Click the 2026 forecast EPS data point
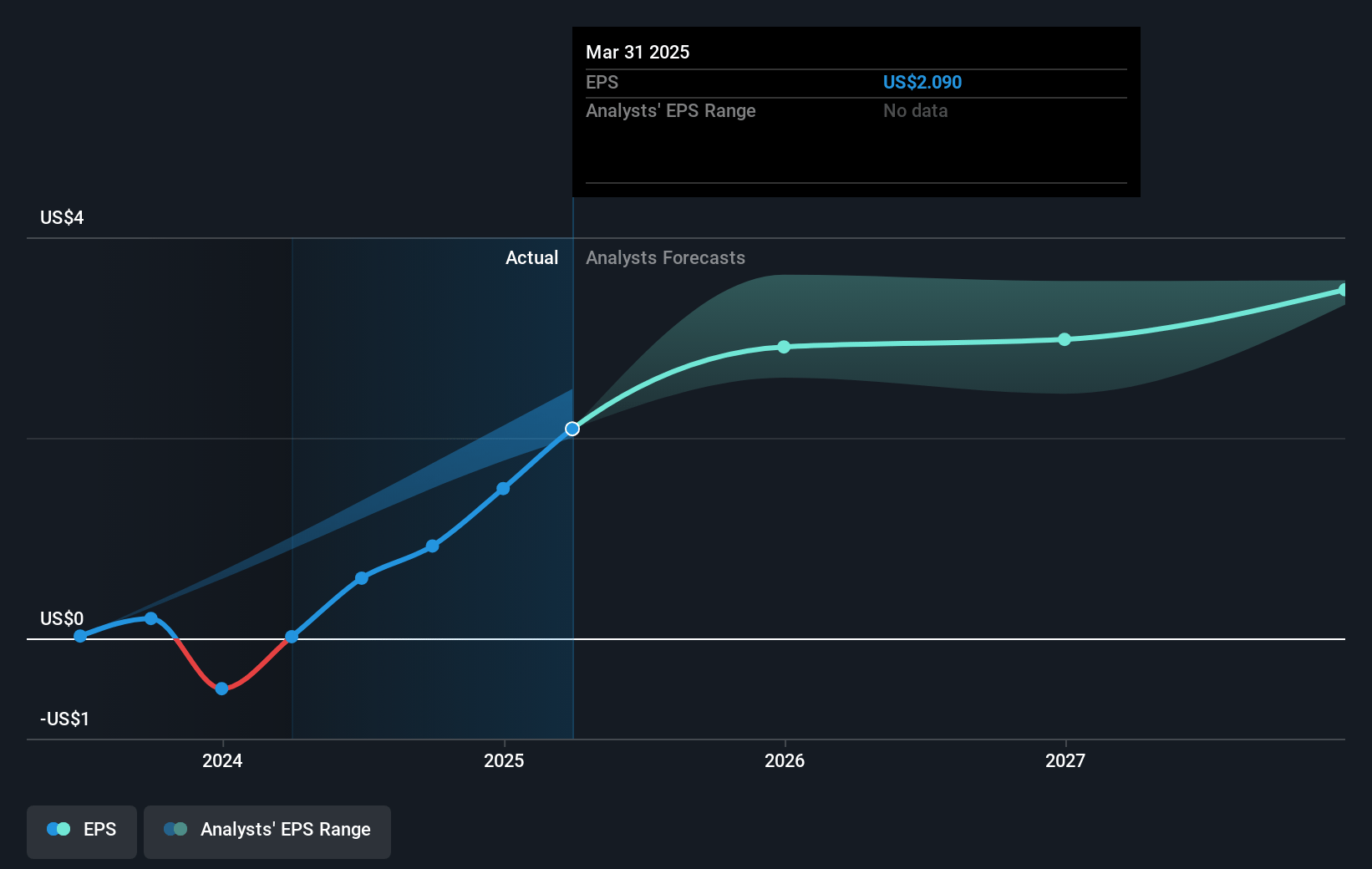The height and width of the screenshot is (869, 1372). point(784,347)
